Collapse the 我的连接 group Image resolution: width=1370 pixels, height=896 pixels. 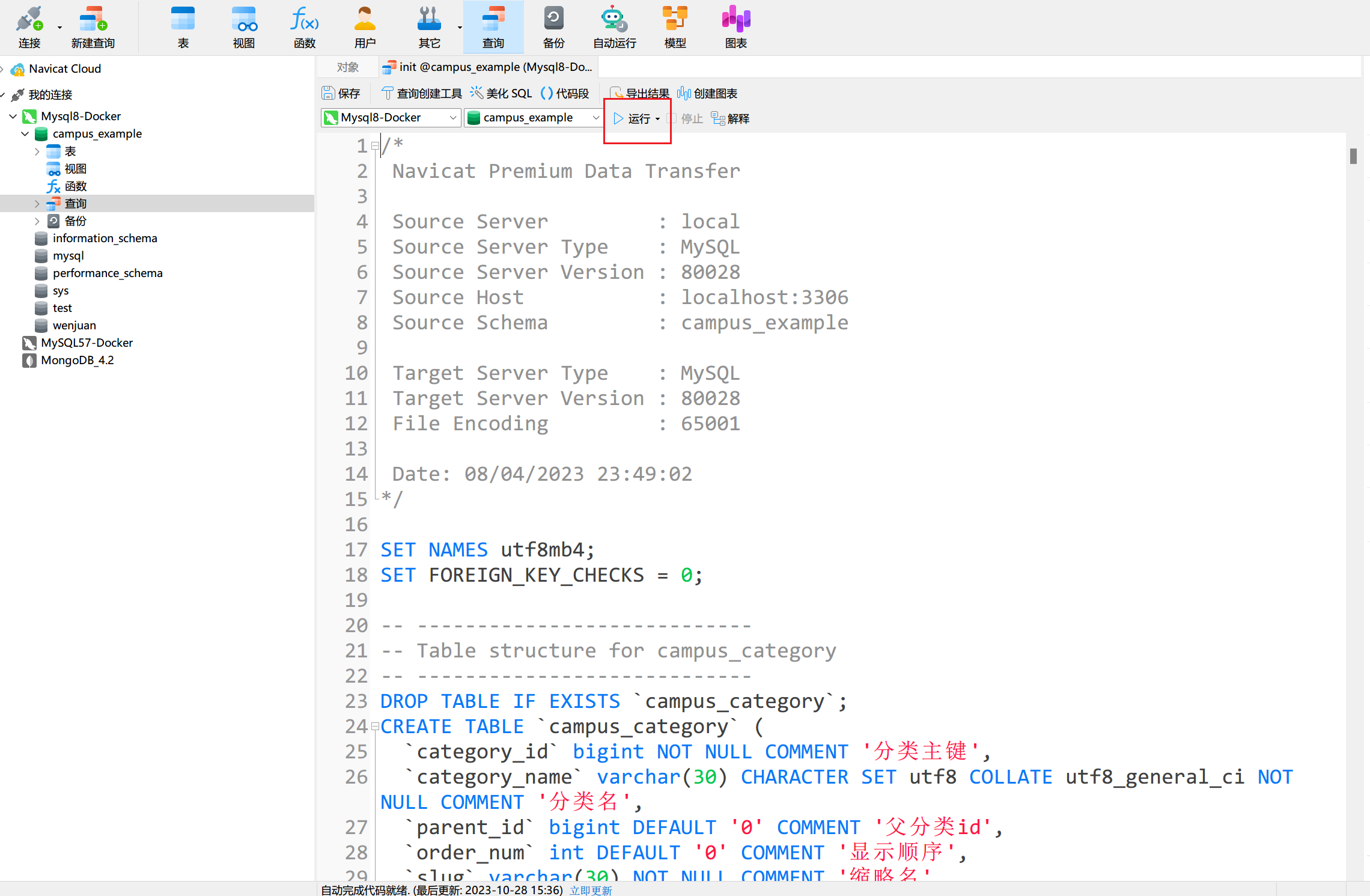pos(3,95)
